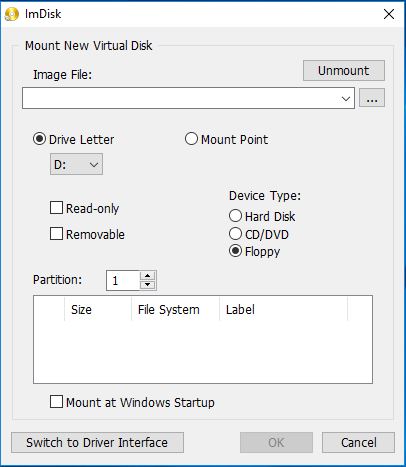Click the Partition number field
This screenshot has width=406, height=467.
pos(123,281)
